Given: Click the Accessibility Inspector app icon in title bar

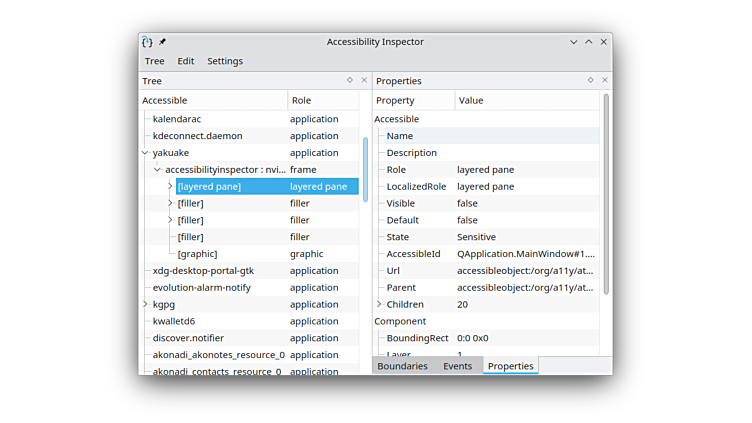Looking at the screenshot, I should pos(147,42).
